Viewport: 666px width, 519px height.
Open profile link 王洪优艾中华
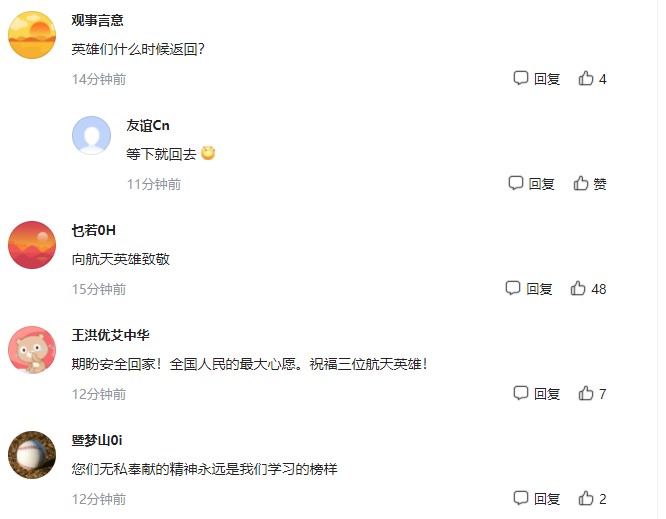coord(111,336)
